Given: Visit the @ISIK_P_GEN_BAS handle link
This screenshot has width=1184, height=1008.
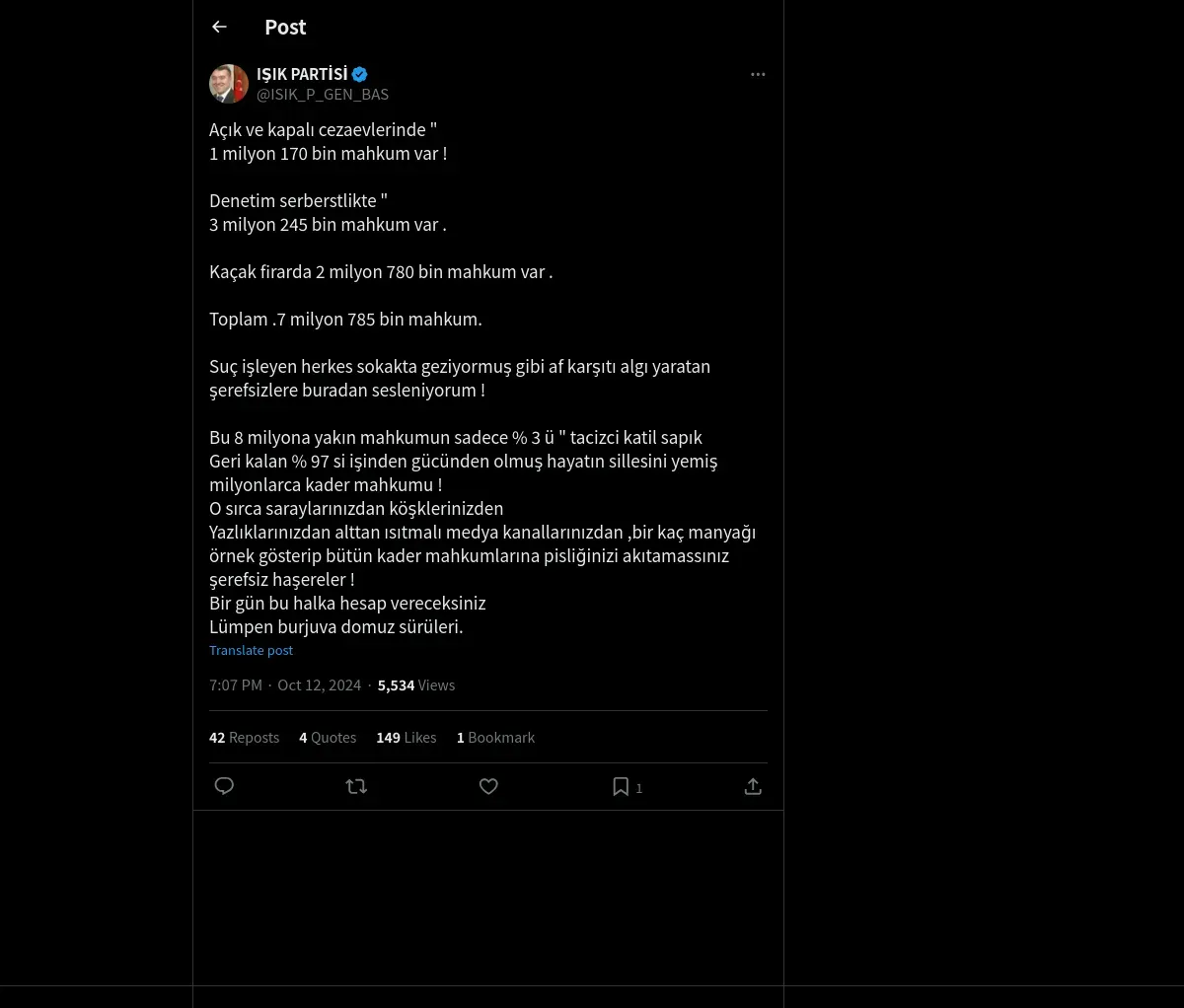Looking at the screenshot, I should (323, 95).
